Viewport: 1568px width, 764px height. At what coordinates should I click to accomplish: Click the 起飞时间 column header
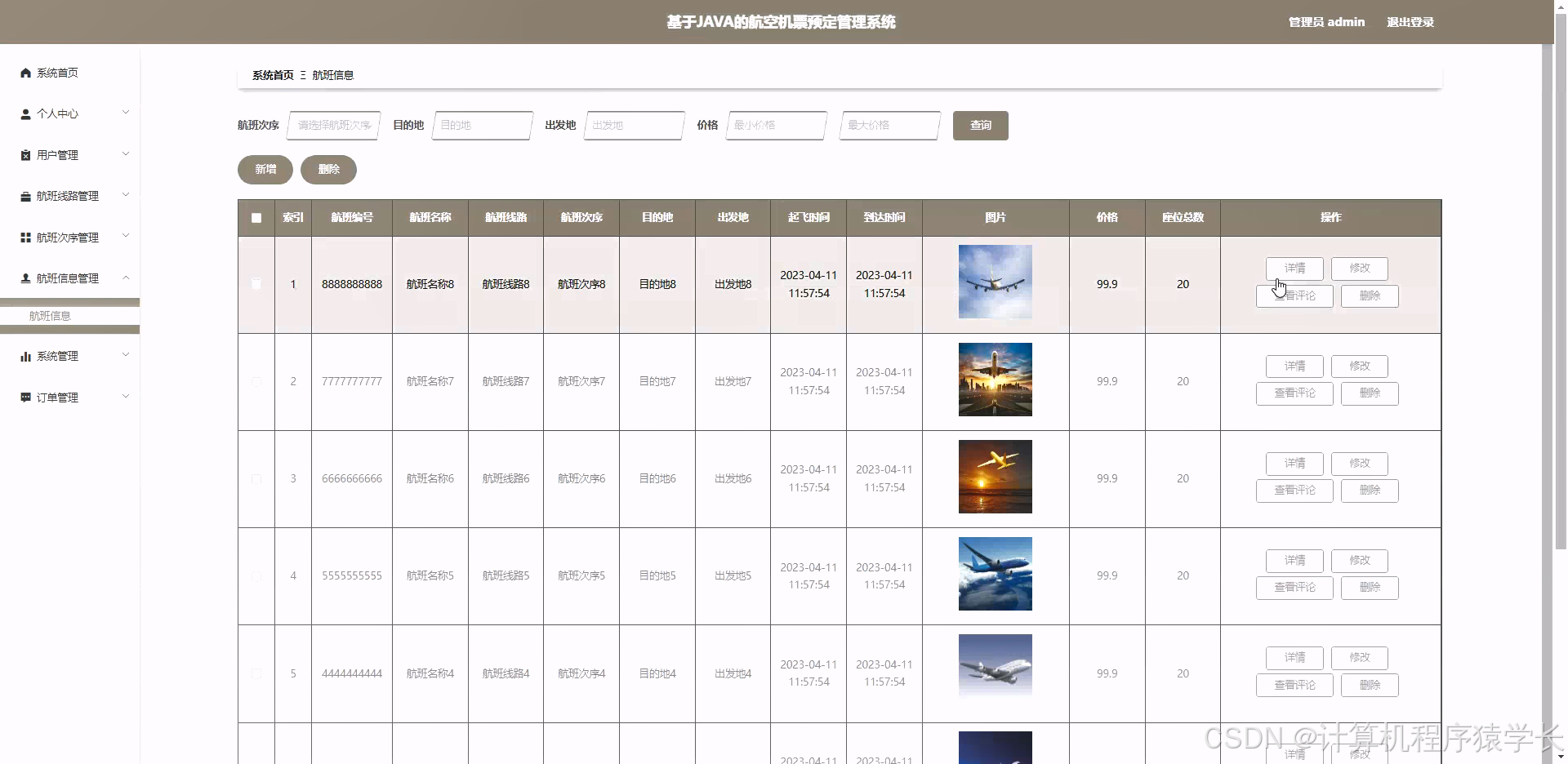point(808,218)
